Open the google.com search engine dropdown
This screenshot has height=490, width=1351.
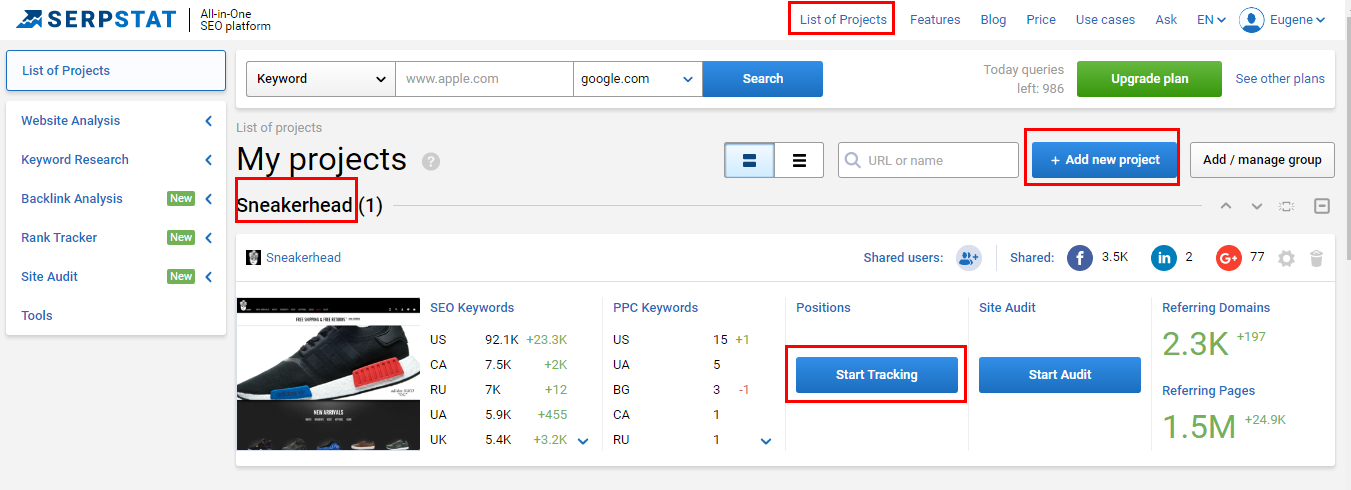638,79
